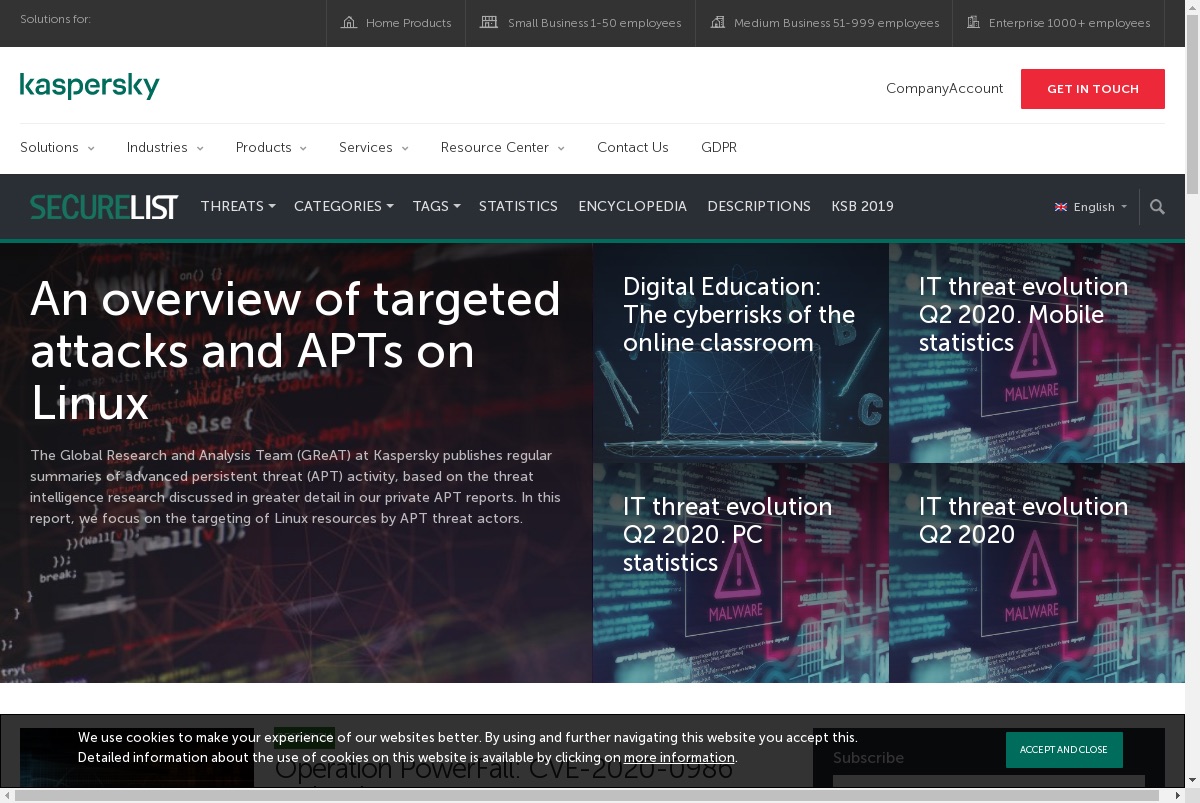Open search via magnifier icon
Viewport: 1200px width, 803px height.
(x=1157, y=207)
